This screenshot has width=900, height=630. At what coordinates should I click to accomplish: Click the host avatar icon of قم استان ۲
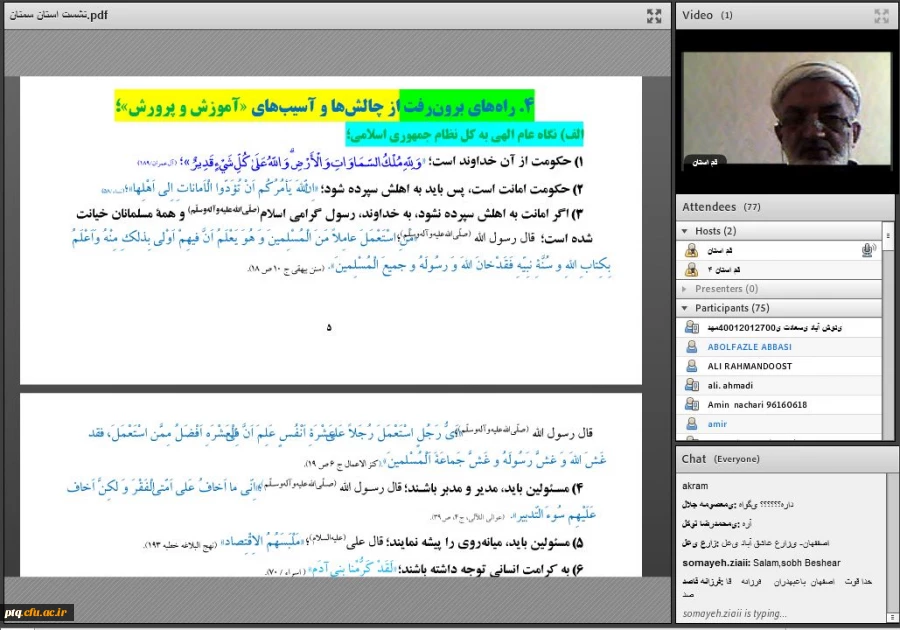(x=691, y=269)
